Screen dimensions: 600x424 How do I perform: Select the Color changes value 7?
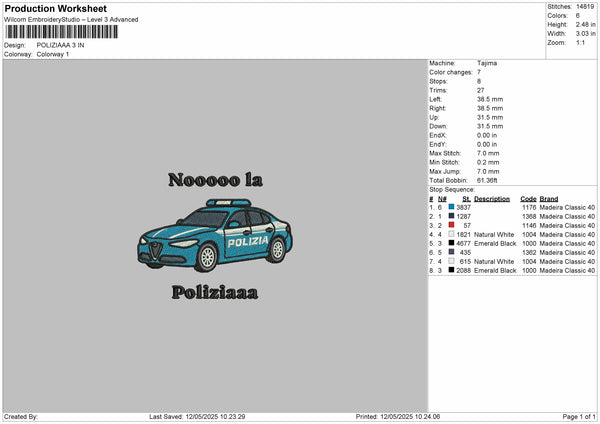(479, 72)
